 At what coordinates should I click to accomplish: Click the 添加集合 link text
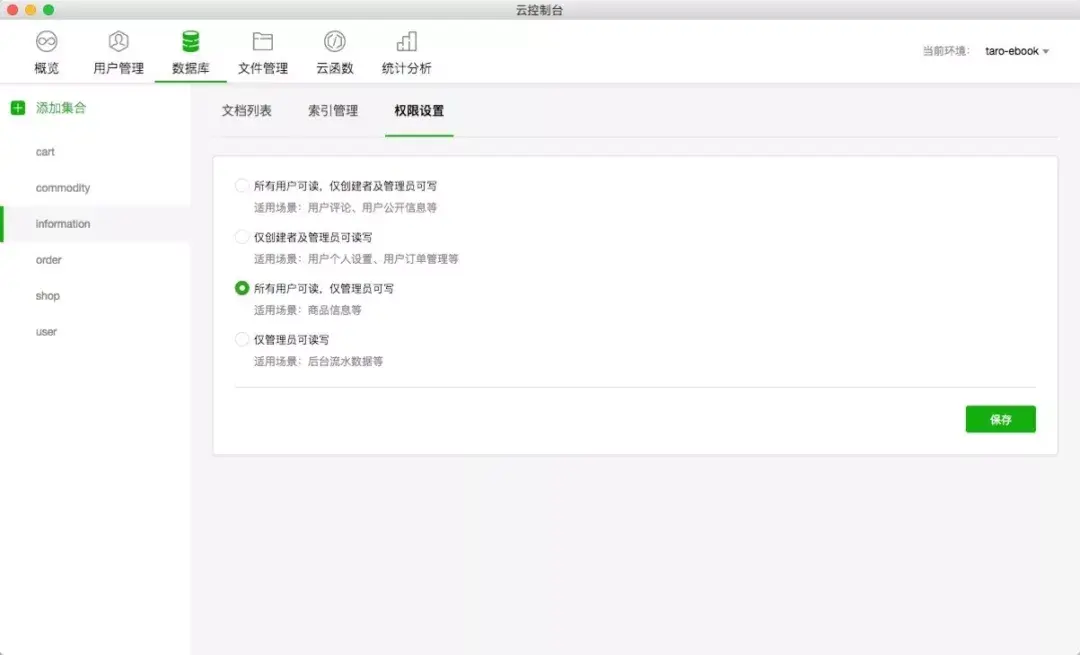tap(61, 108)
